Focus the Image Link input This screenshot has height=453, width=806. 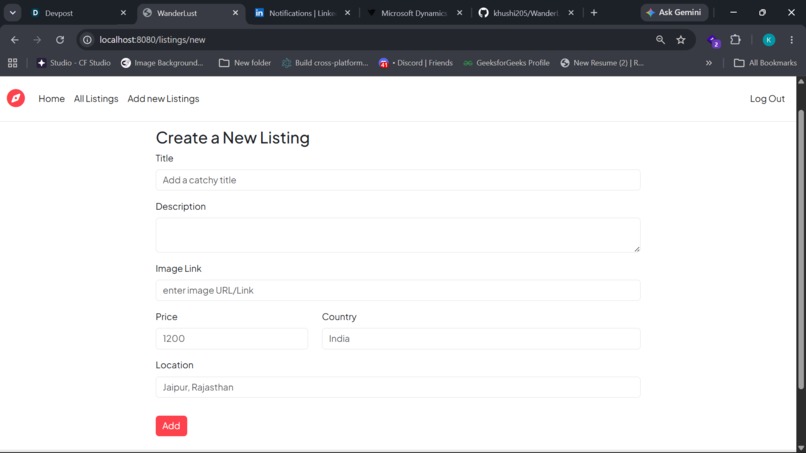[x=398, y=290]
